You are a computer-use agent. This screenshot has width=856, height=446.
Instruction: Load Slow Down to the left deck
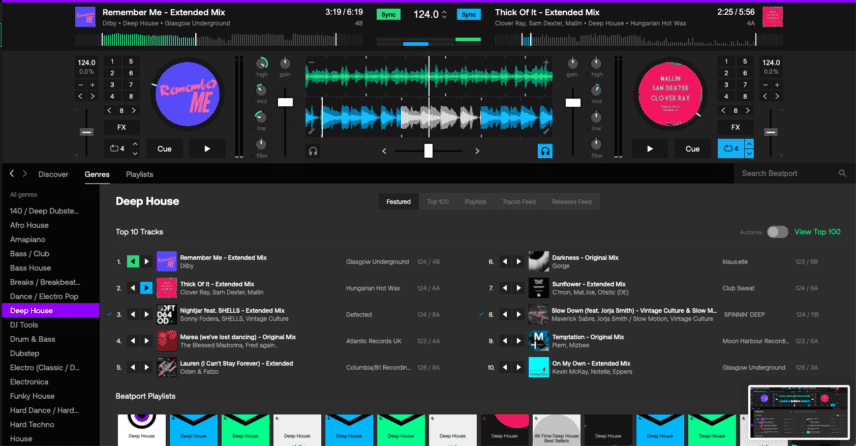pos(504,314)
